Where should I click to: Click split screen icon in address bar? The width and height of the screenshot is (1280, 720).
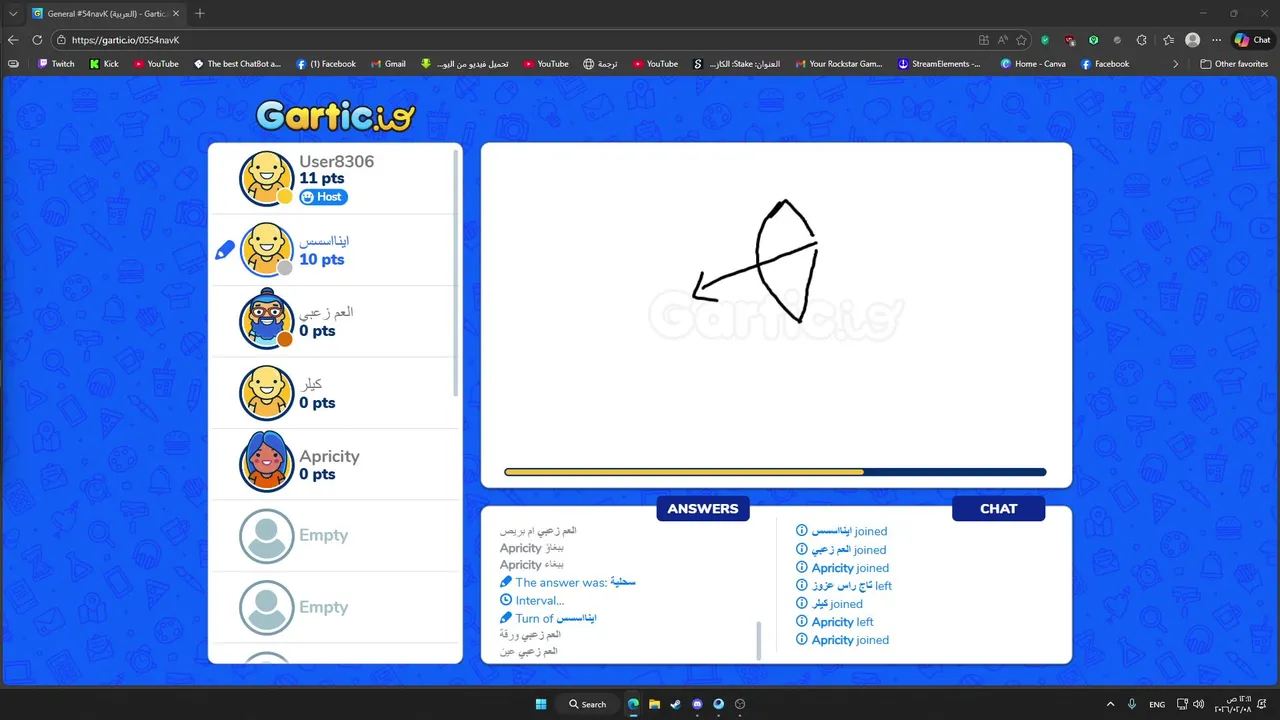984,40
